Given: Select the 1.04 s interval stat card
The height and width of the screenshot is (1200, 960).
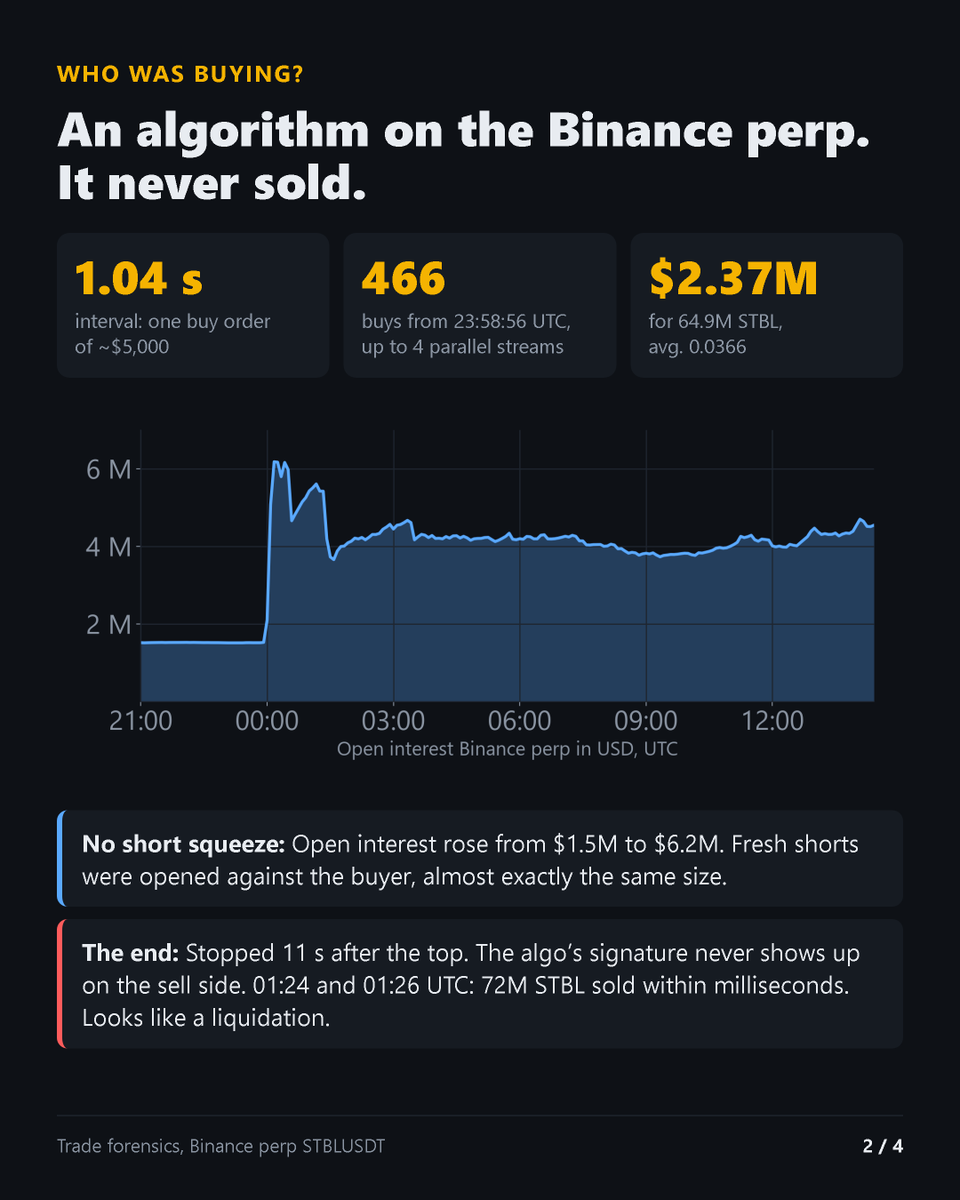Looking at the screenshot, I should pyautogui.click(x=193, y=305).
